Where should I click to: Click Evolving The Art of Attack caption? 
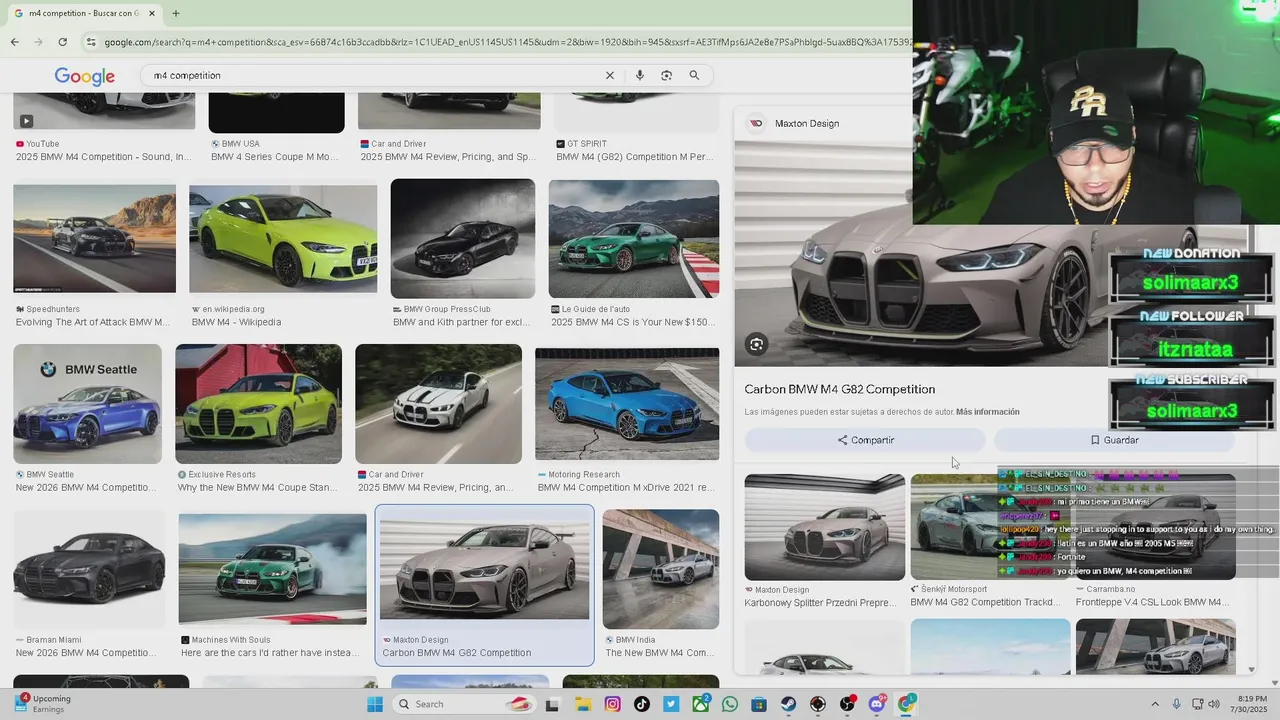click(92, 322)
